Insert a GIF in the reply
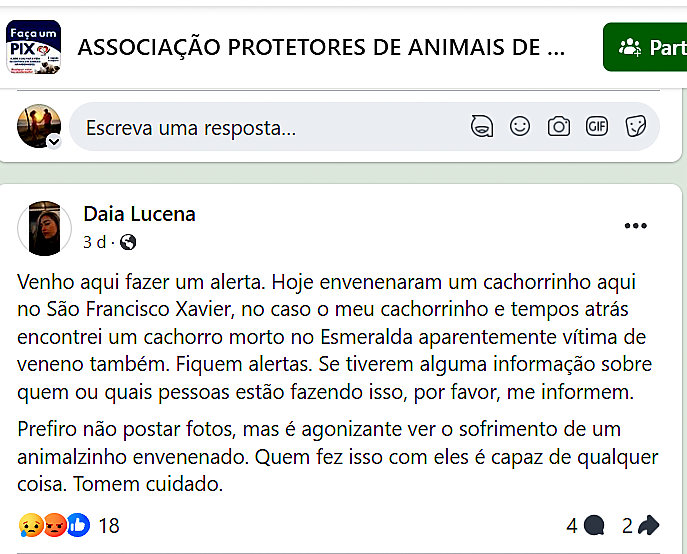687x554 pixels. click(597, 127)
